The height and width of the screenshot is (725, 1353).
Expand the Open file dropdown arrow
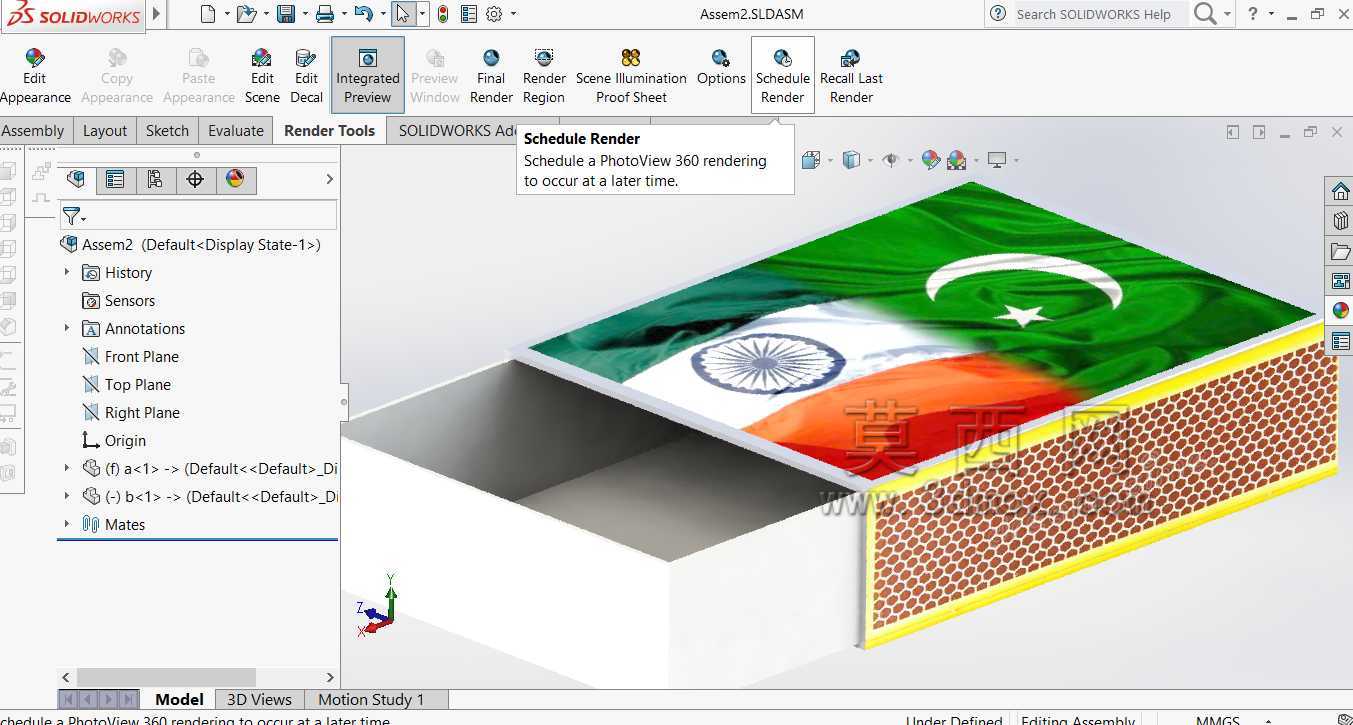pyautogui.click(x=266, y=14)
